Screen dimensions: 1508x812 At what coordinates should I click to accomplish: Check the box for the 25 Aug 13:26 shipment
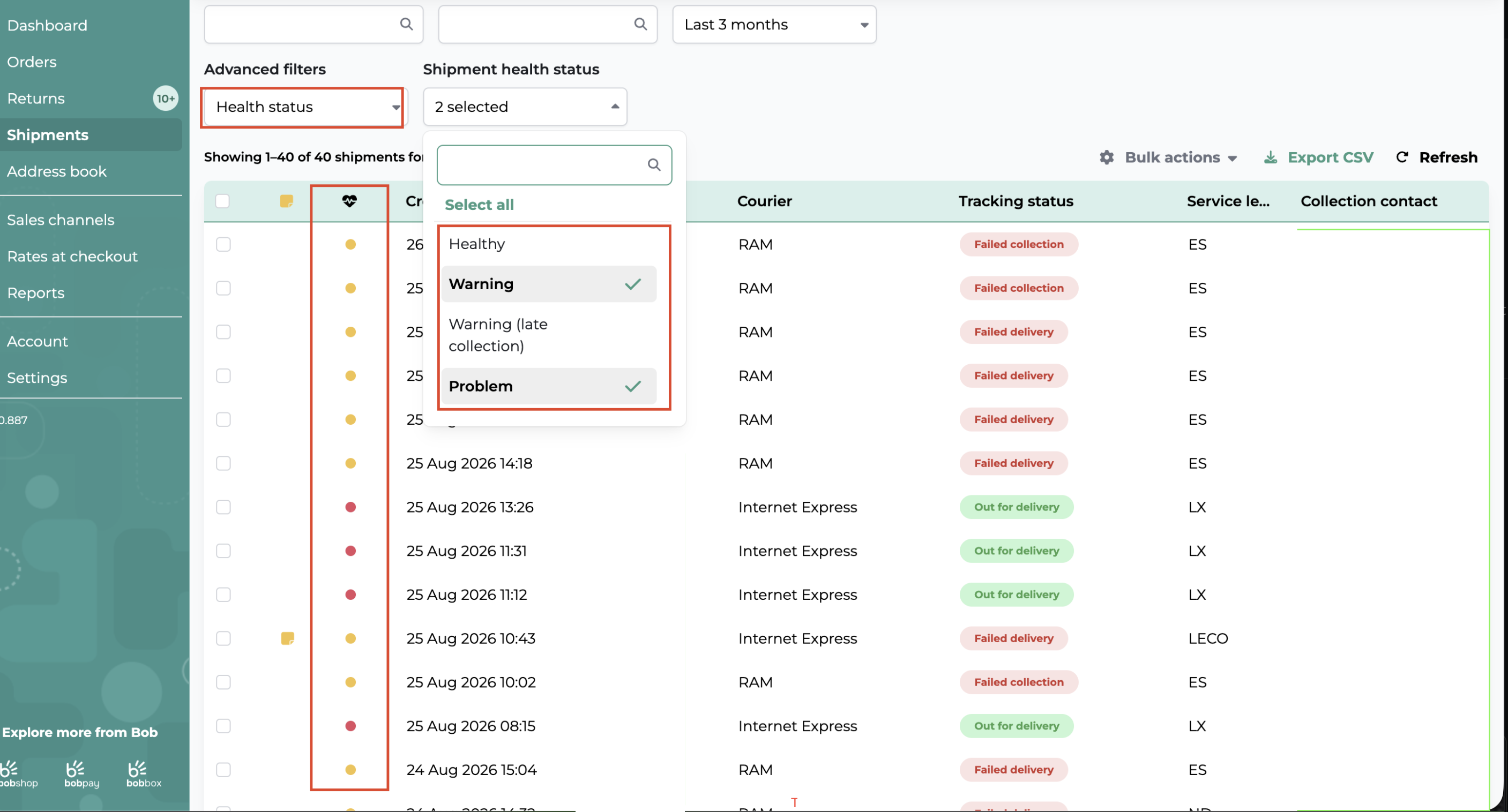tap(223, 507)
